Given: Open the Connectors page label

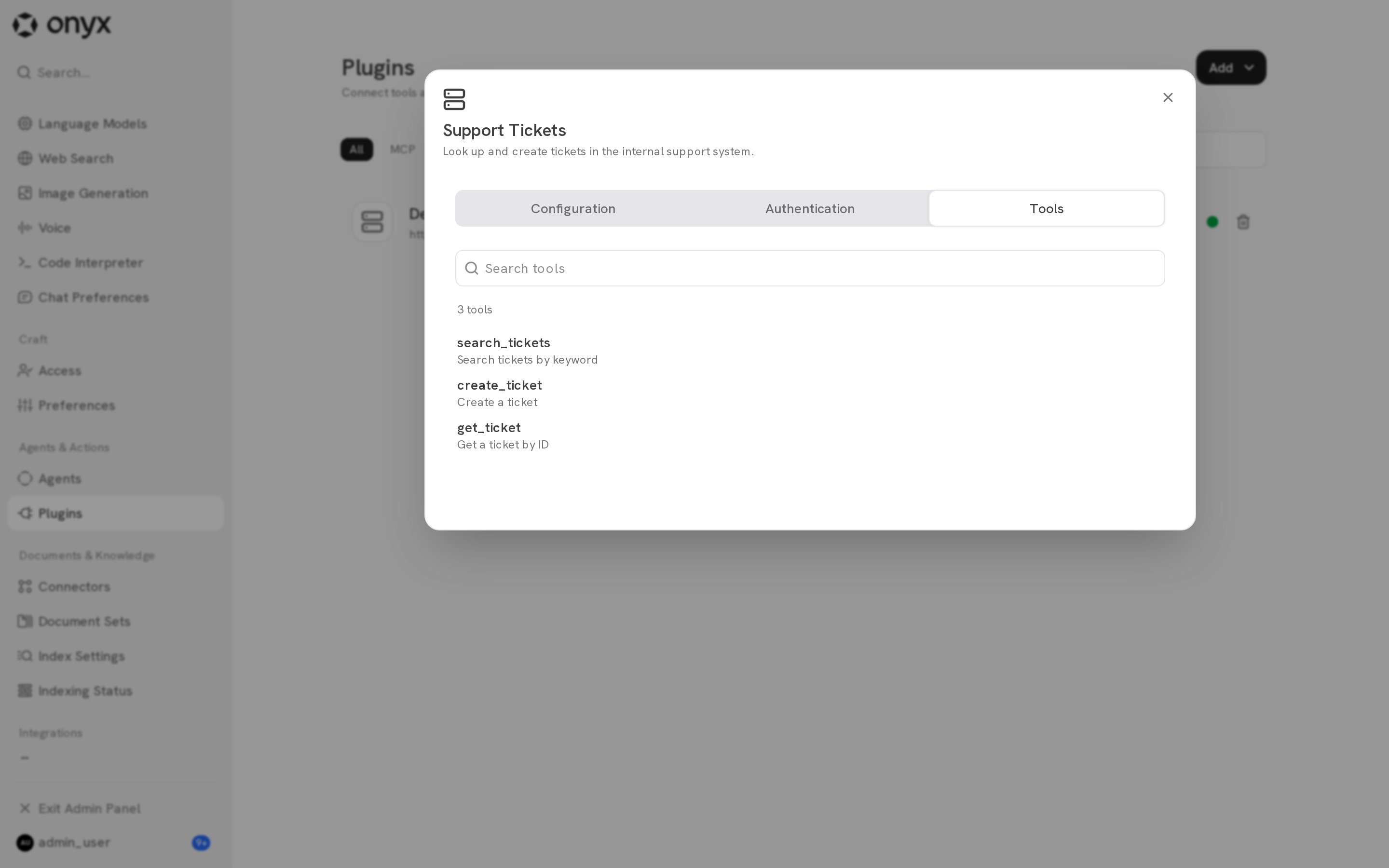Looking at the screenshot, I should (x=74, y=587).
